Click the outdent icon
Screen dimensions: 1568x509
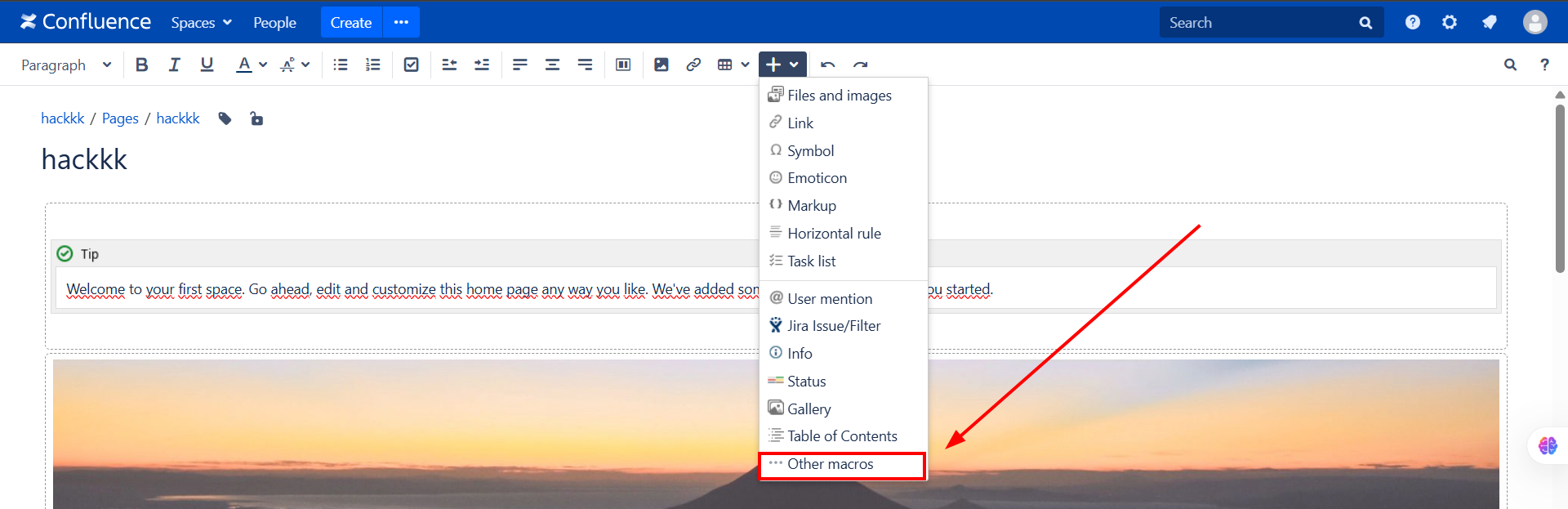(x=449, y=65)
